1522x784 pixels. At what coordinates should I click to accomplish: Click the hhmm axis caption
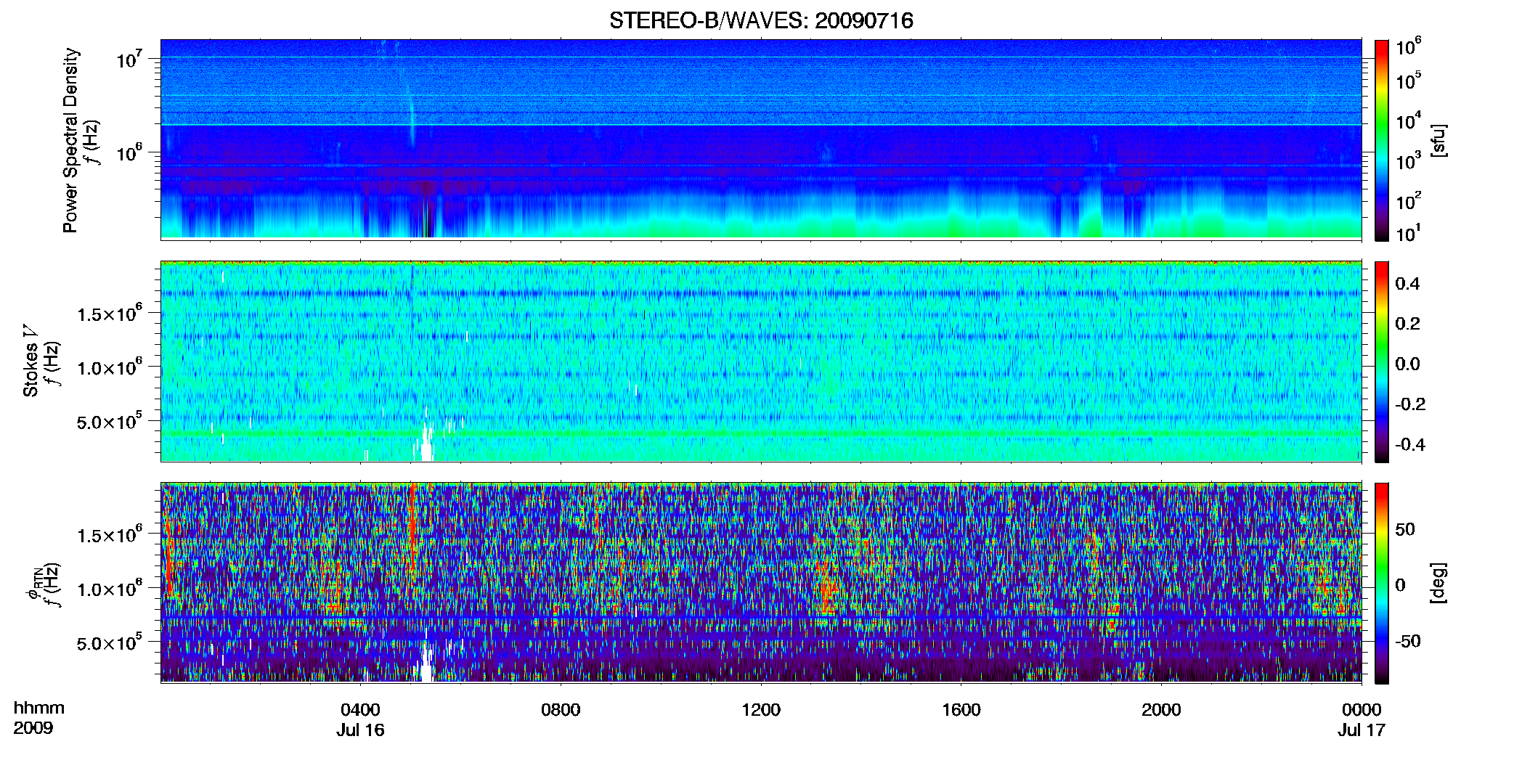tap(39, 708)
